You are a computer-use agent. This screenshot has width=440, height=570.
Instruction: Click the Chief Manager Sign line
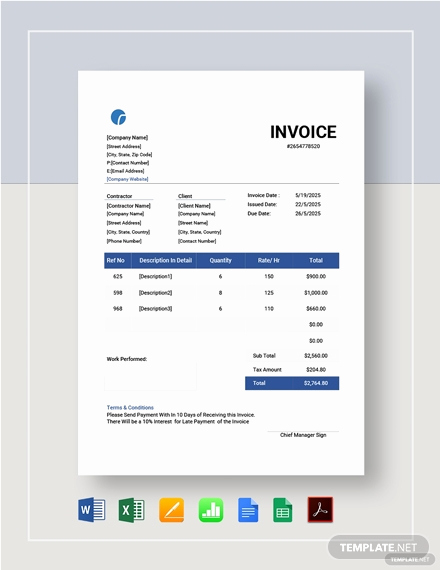click(x=303, y=435)
